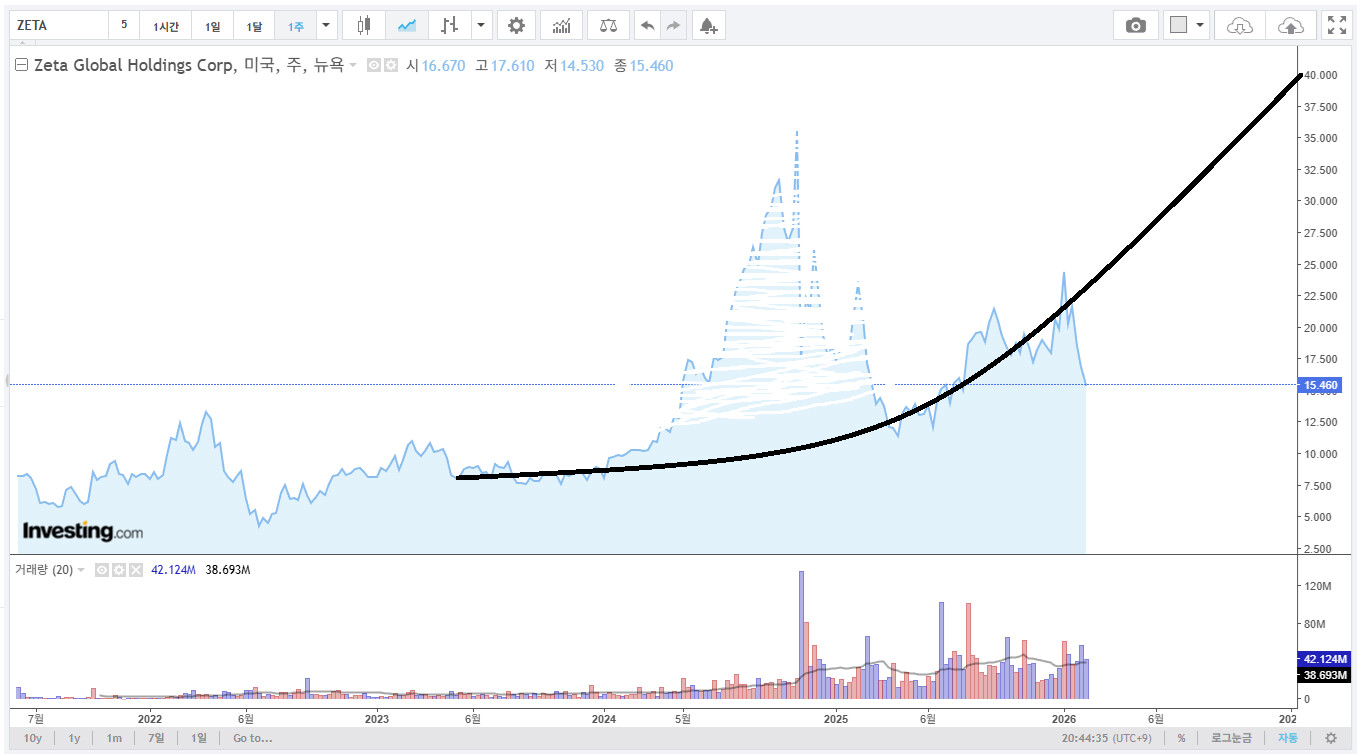Screen dimensions: 1361x754
Task: Enter fullscreen mode with the arrows icon
Action: point(1336,25)
